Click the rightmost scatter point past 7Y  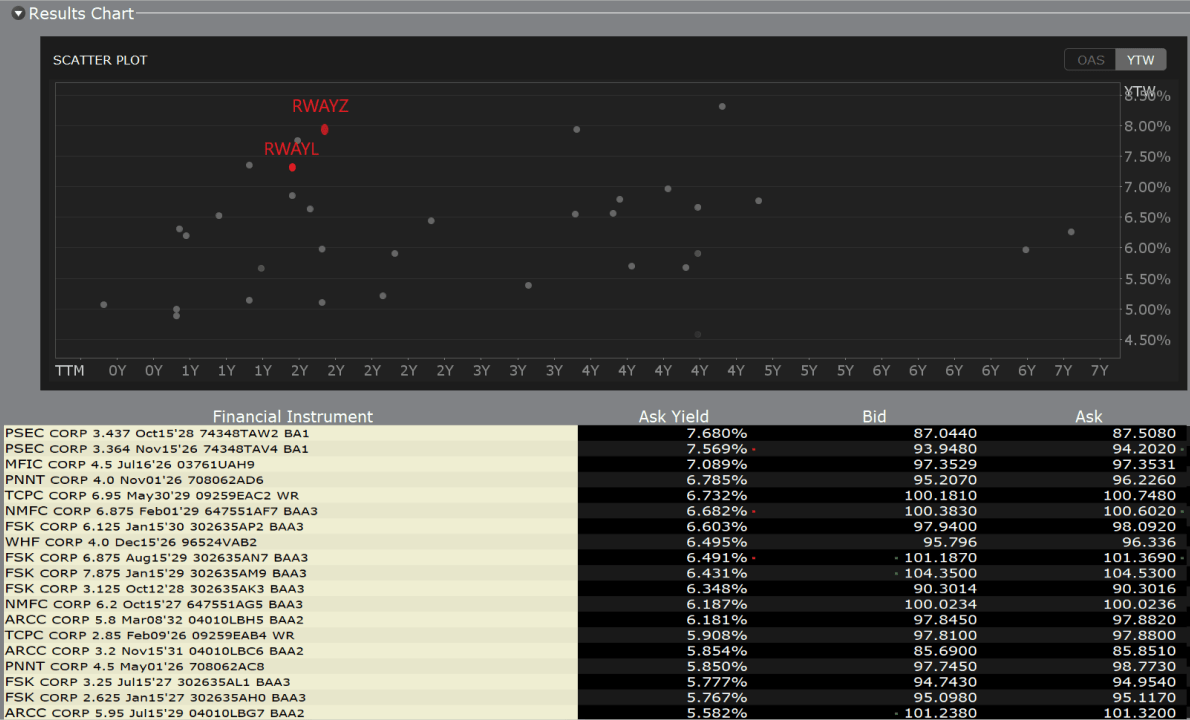(x=1071, y=232)
